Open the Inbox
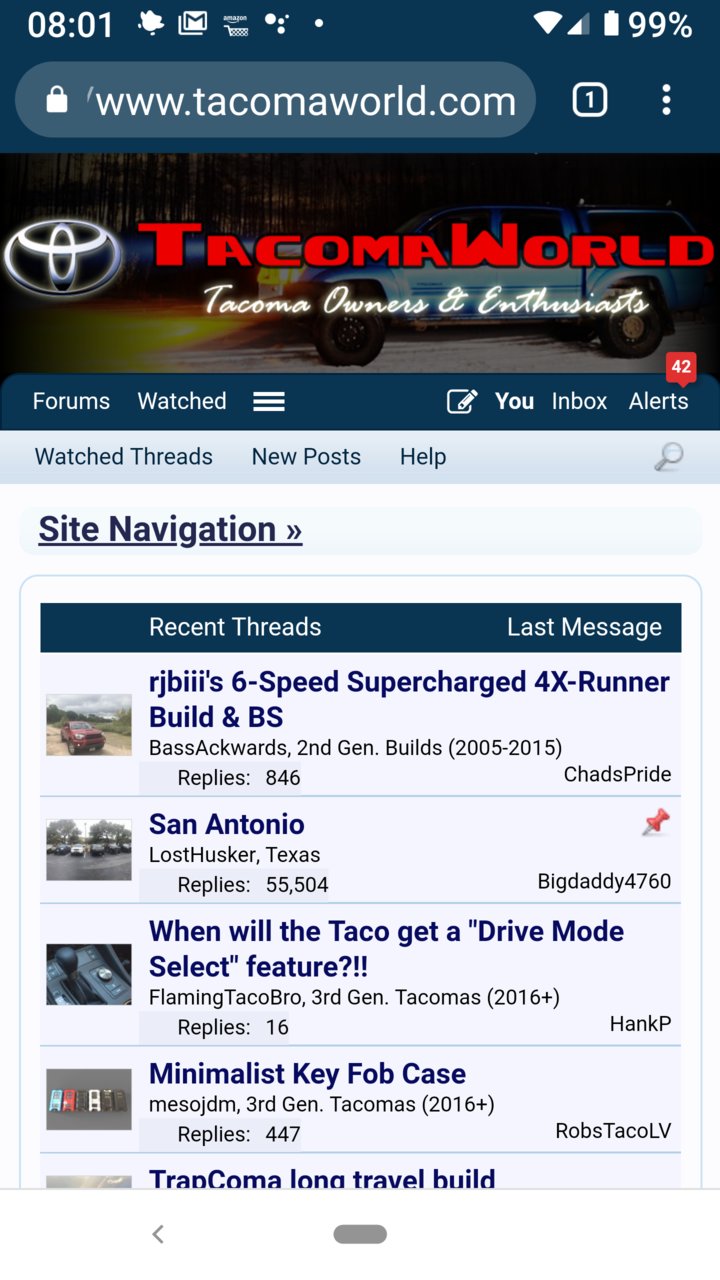The width and height of the screenshot is (720, 1280). [579, 401]
